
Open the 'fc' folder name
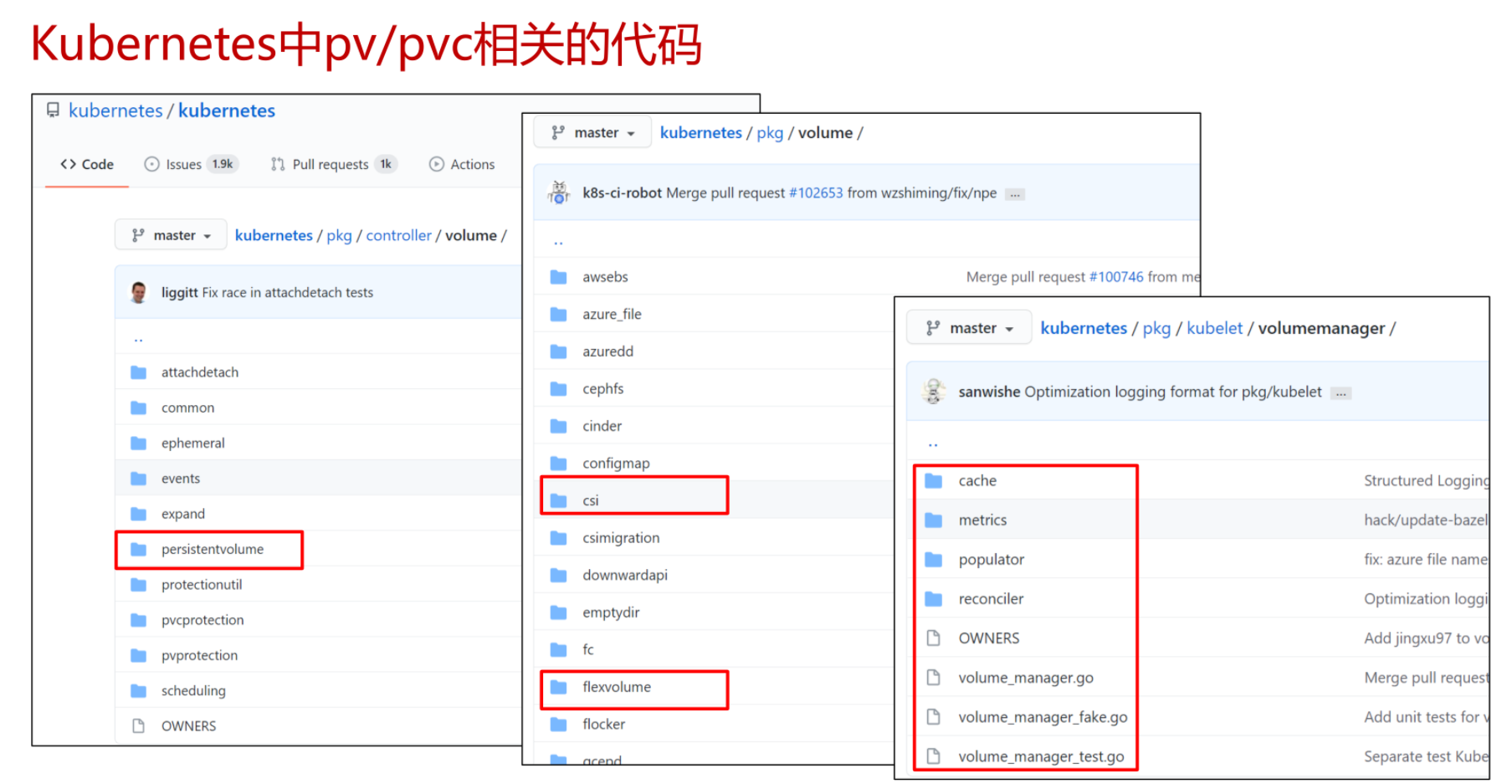point(588,650)
